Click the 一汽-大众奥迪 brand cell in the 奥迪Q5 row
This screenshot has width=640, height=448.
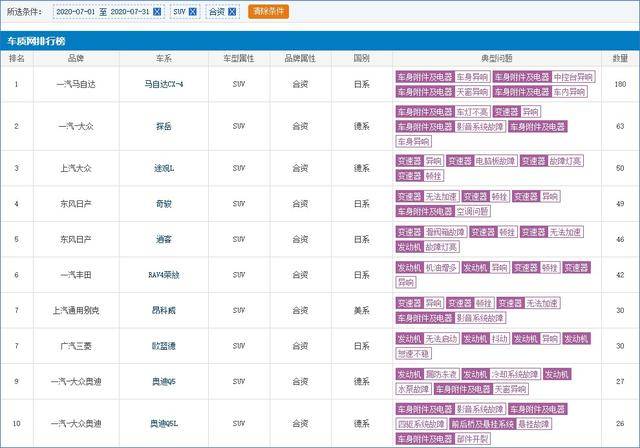[x=76, y=381]
